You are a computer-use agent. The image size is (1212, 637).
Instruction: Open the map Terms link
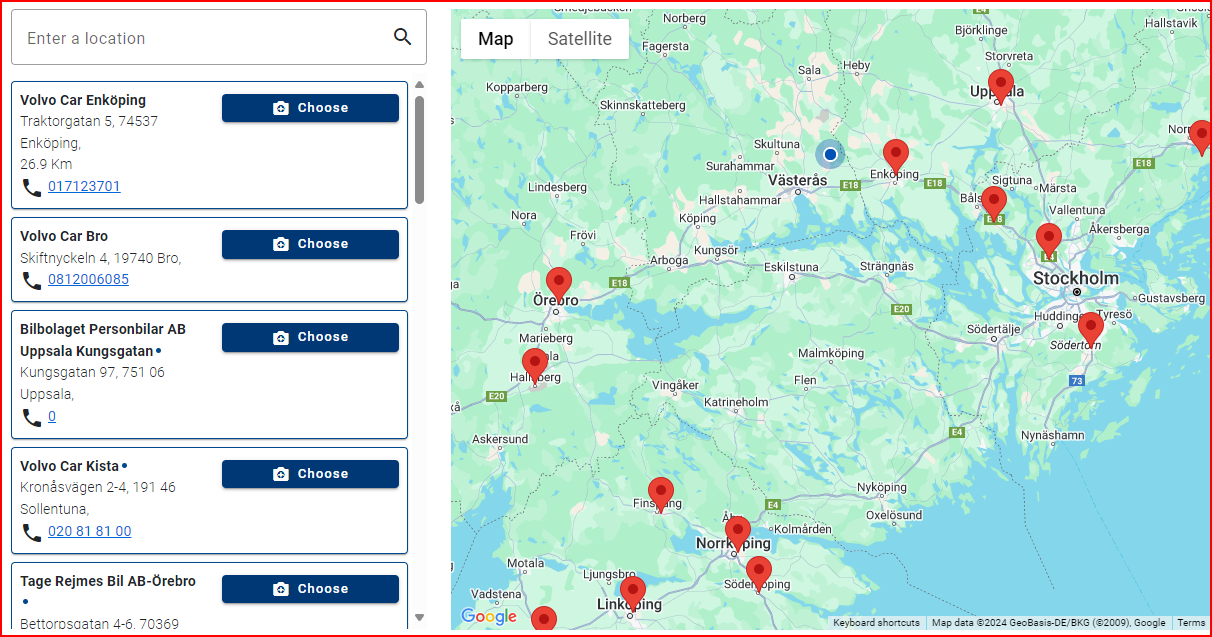pyautogui.click(x=1191, y=623)
